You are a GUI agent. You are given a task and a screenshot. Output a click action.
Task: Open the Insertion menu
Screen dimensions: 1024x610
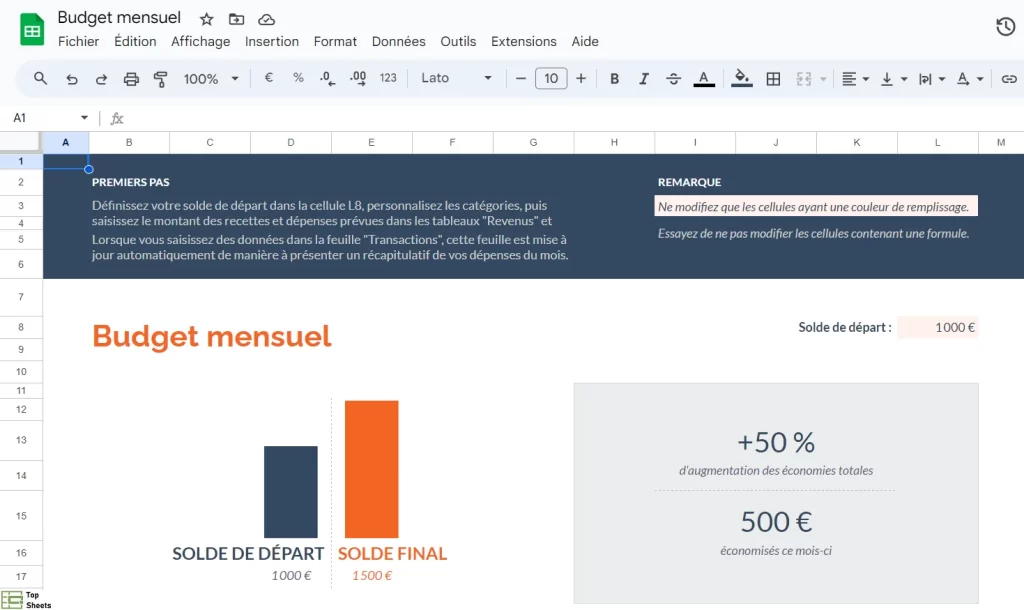click(x=272, y=41)
